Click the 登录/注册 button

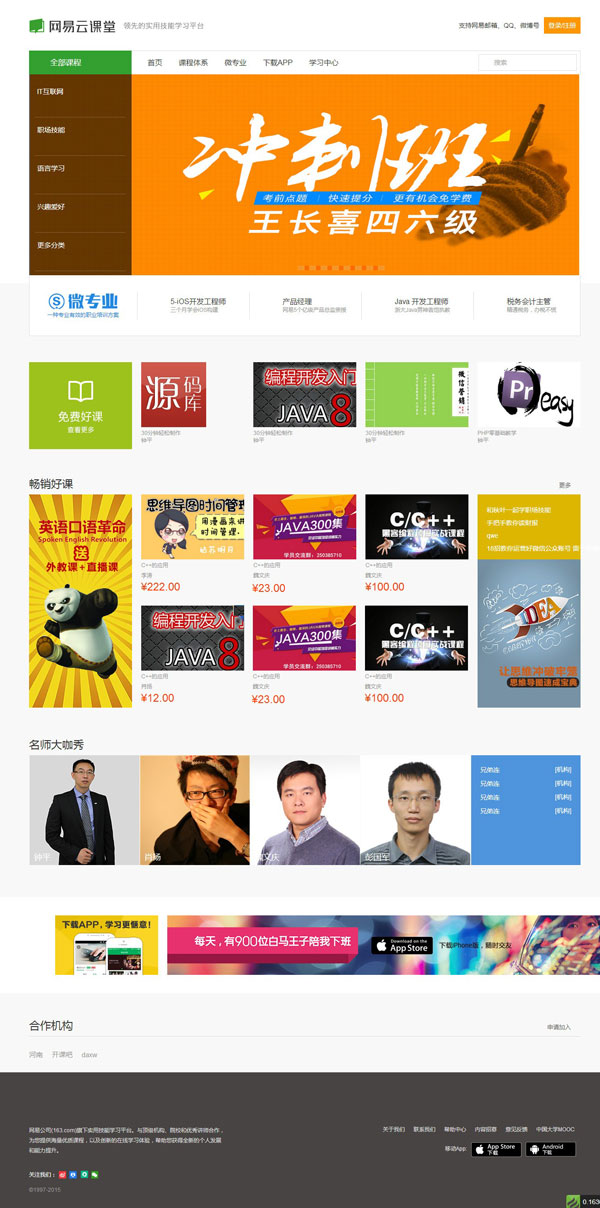[562, 25]
